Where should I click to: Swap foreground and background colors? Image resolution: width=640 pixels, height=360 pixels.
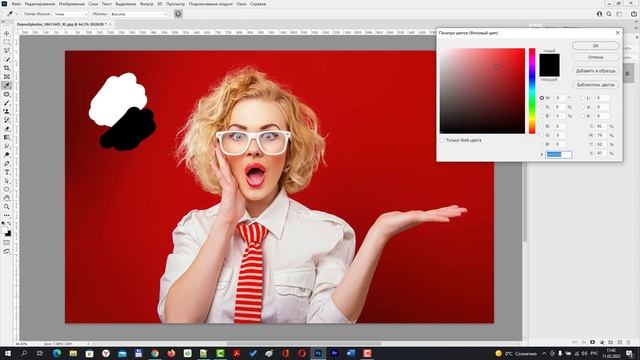[9, 224]
